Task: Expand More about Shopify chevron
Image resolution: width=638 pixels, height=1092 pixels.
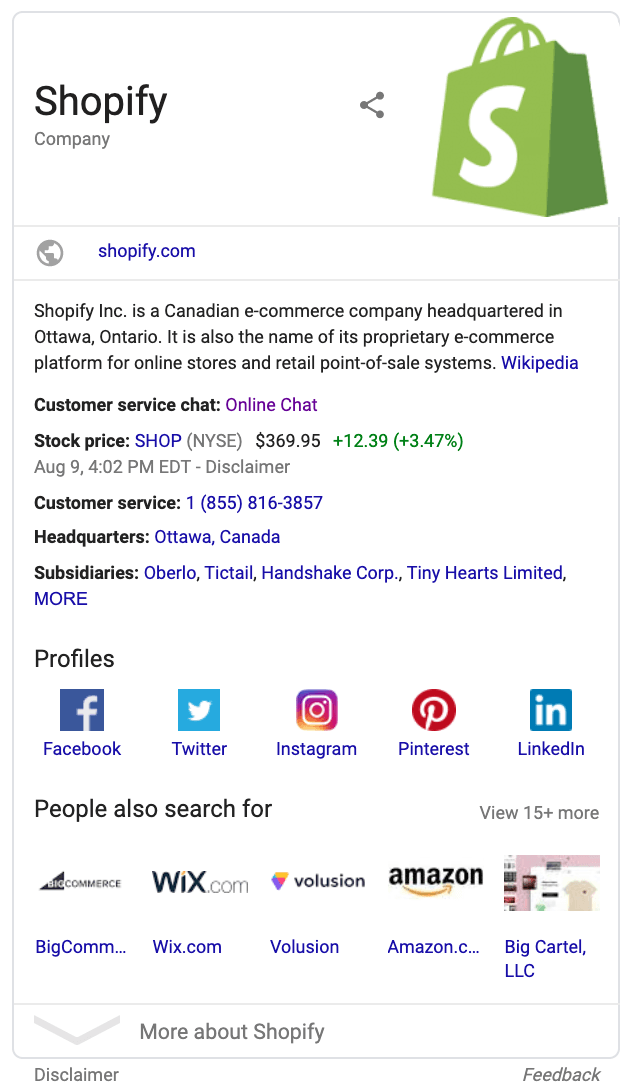Action: (76, 1030)
